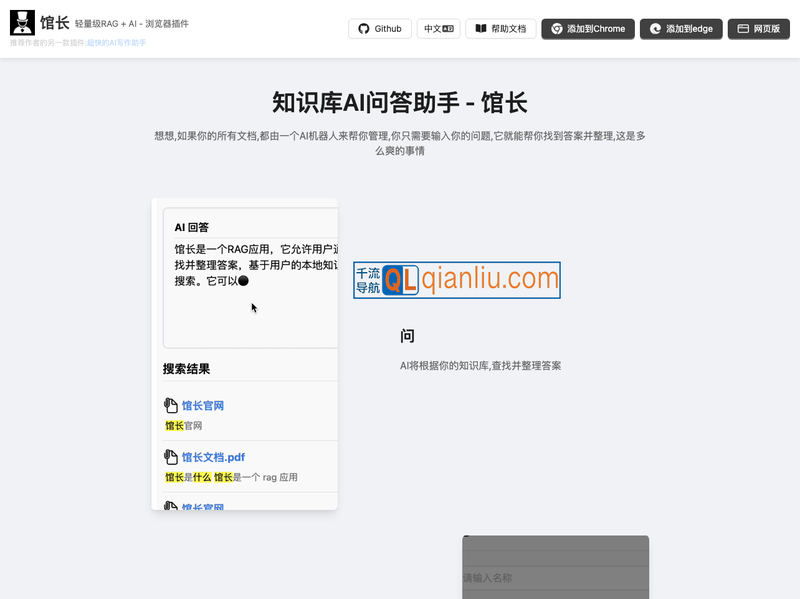
Task: Click the GitHub octocat icon in the header
Action: (x=362, y=28)
